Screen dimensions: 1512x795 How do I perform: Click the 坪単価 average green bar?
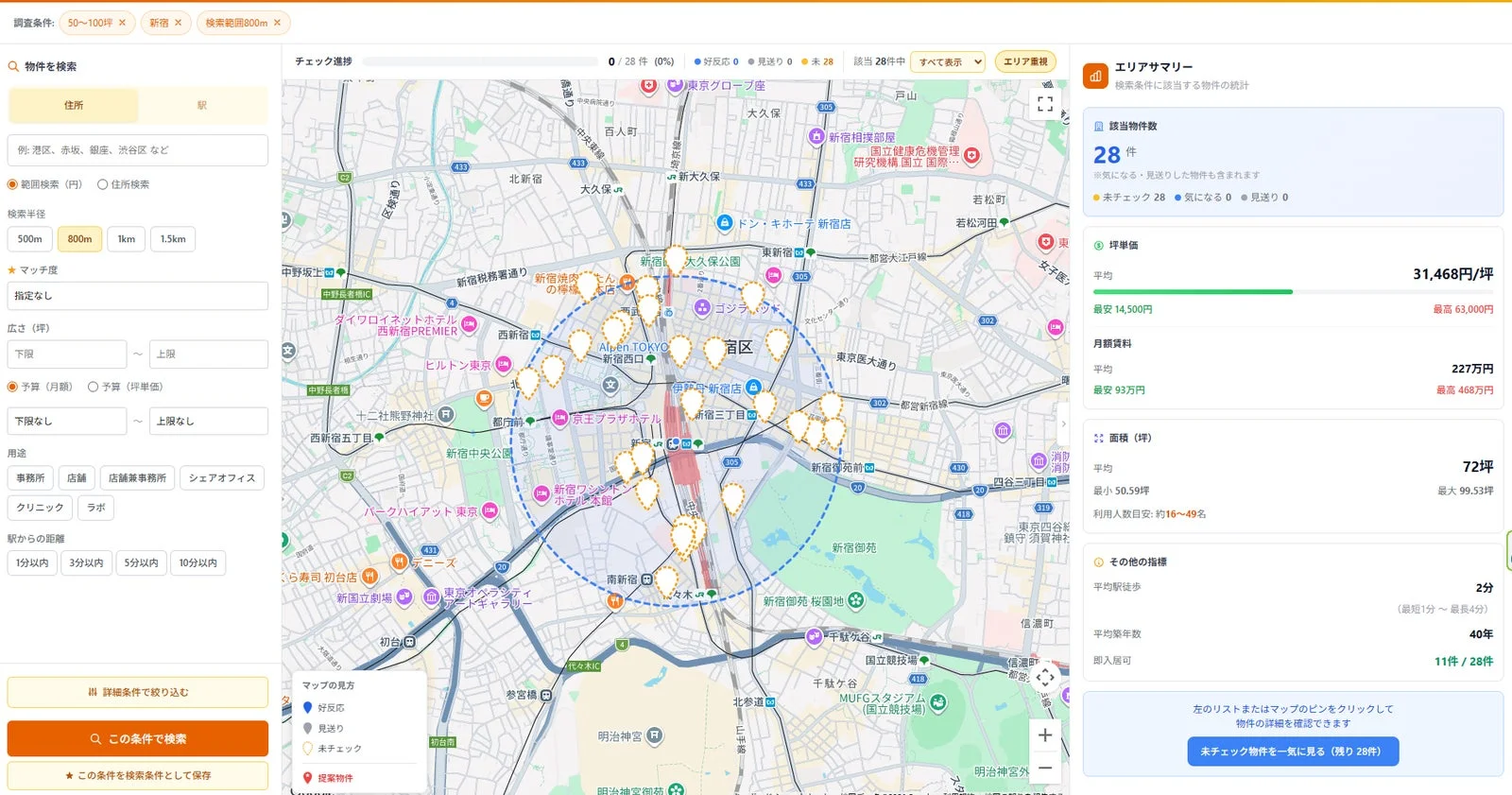[1193, 292]
